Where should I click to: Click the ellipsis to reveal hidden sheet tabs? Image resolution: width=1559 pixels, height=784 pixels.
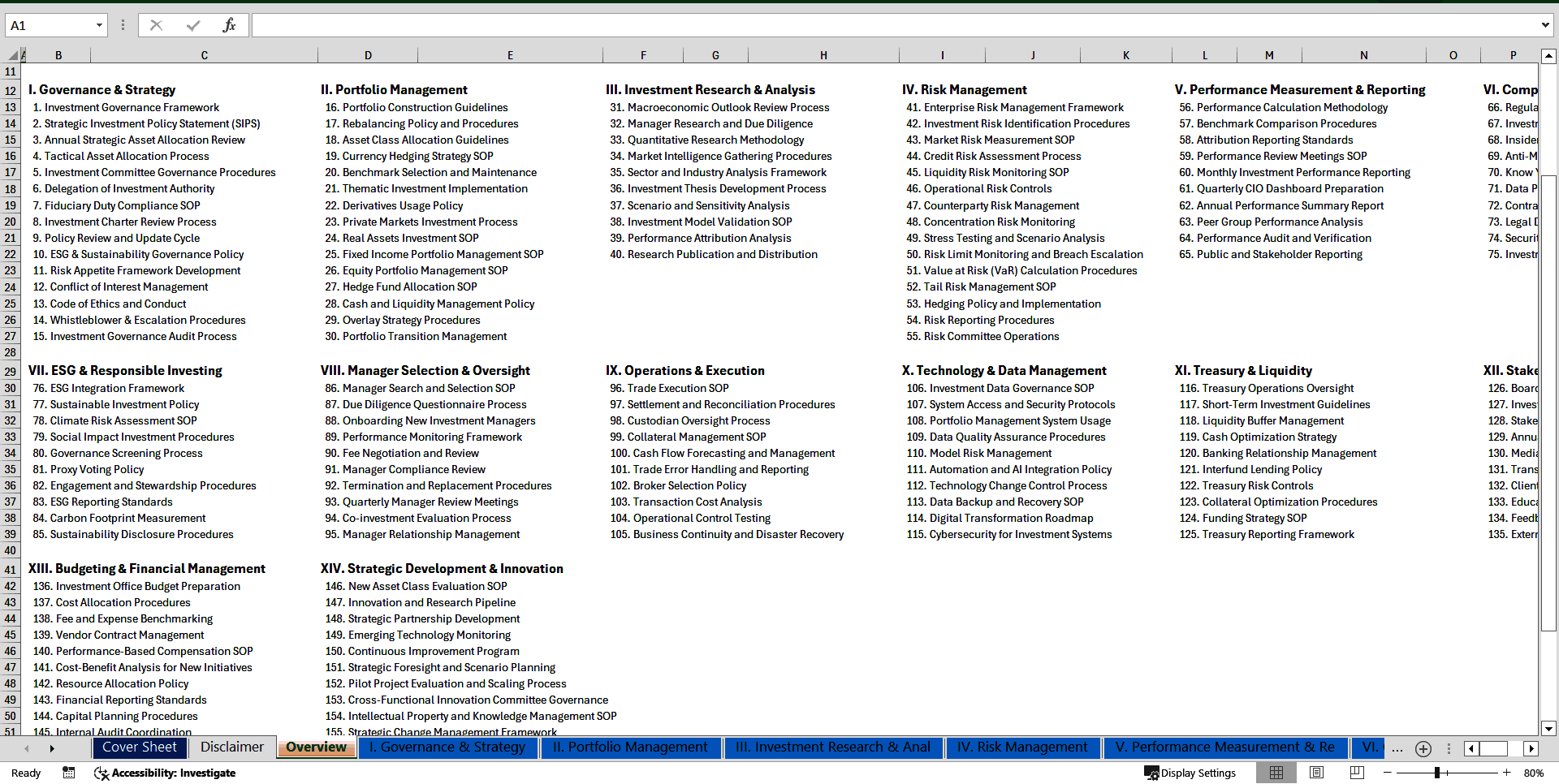point(1397,748)
